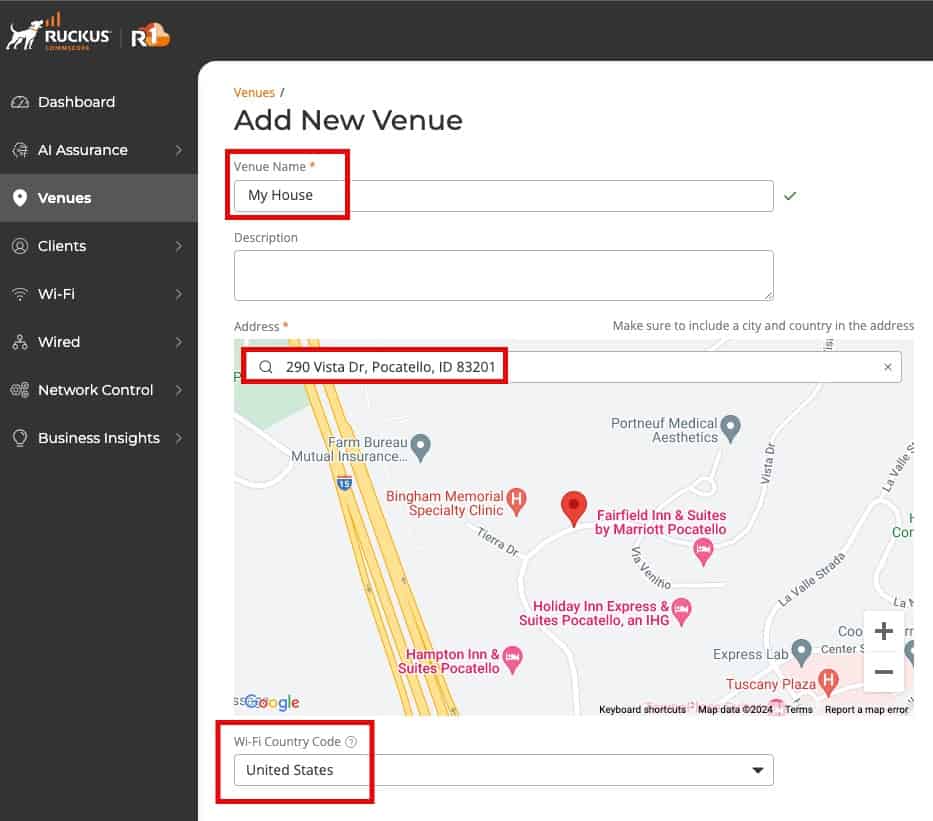Click the Clients person icon
This screenshot has height=821, width=933.
[20, 246]
